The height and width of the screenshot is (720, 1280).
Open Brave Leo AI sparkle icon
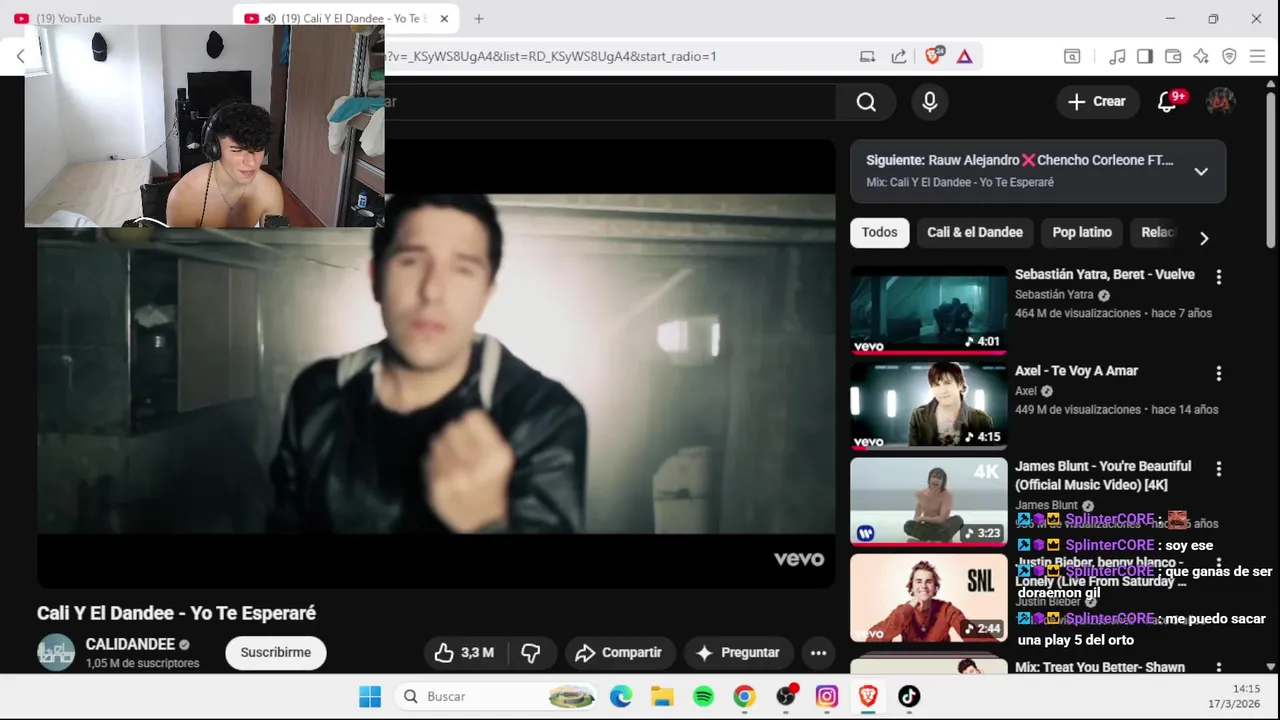(x=1201, y=57)
